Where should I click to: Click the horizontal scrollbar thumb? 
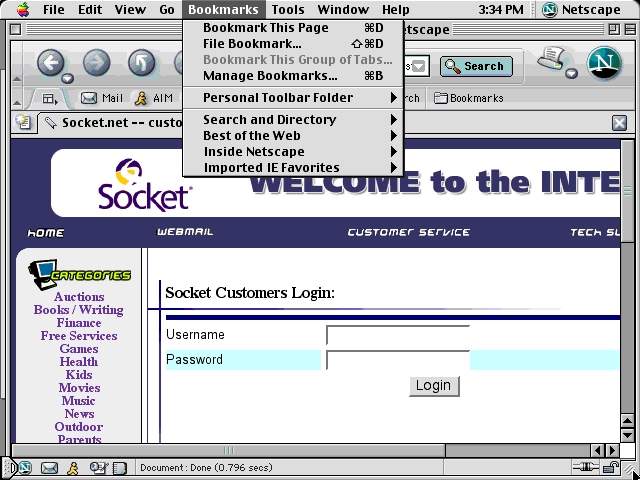click(229, 451)
